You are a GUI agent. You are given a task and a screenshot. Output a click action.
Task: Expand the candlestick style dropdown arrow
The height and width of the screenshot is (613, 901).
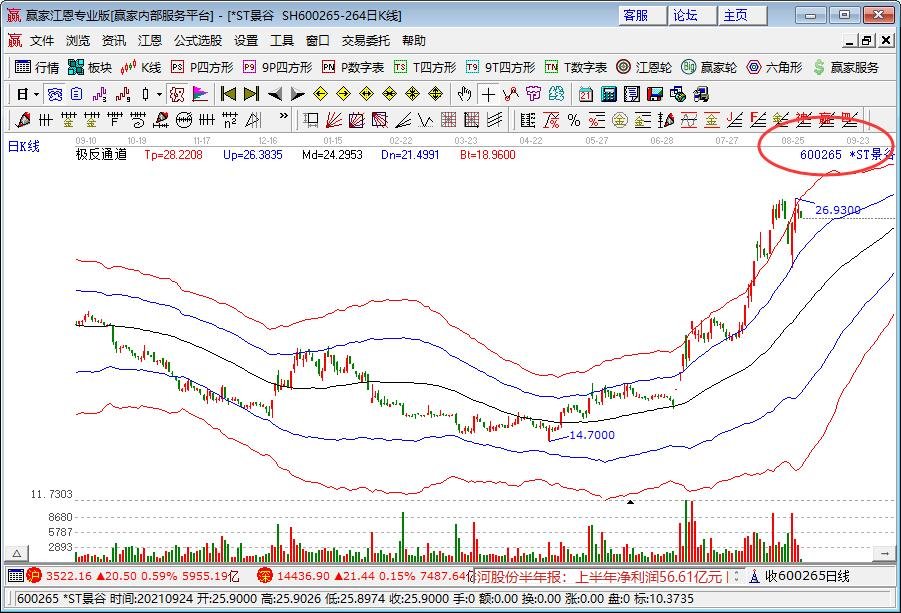tap(159, 94)
